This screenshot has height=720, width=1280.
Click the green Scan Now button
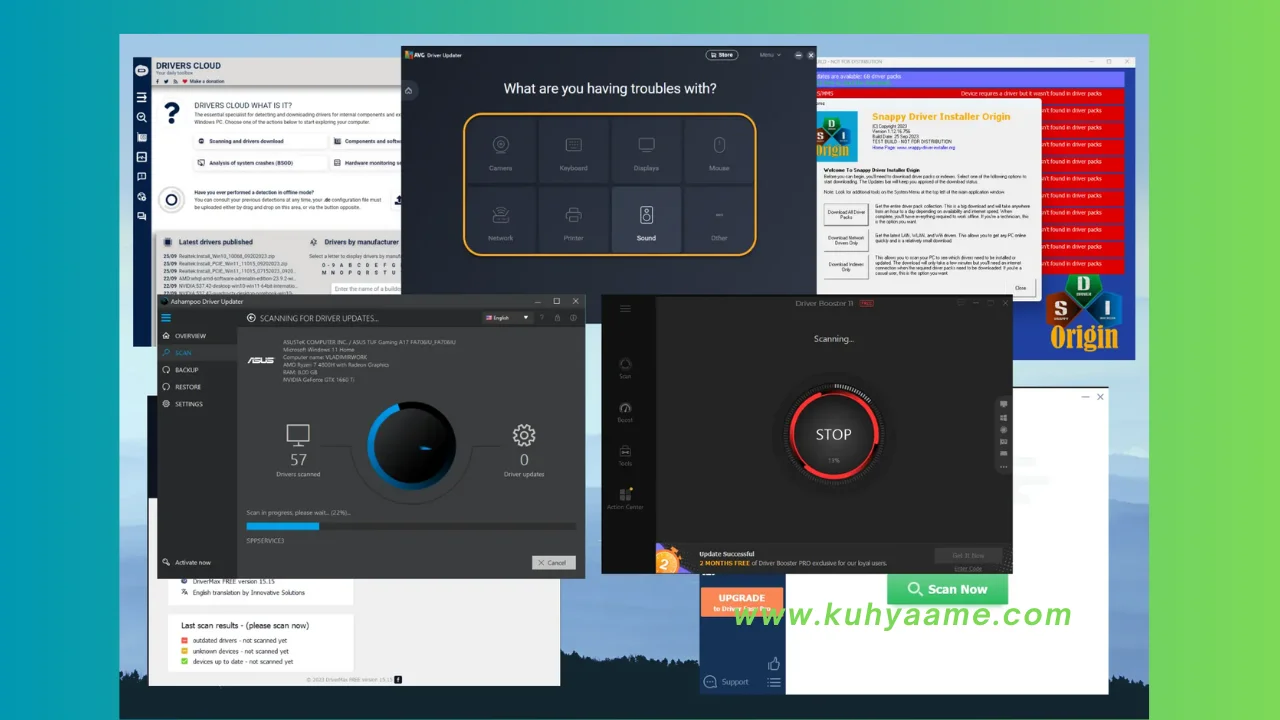click(947, 589)
